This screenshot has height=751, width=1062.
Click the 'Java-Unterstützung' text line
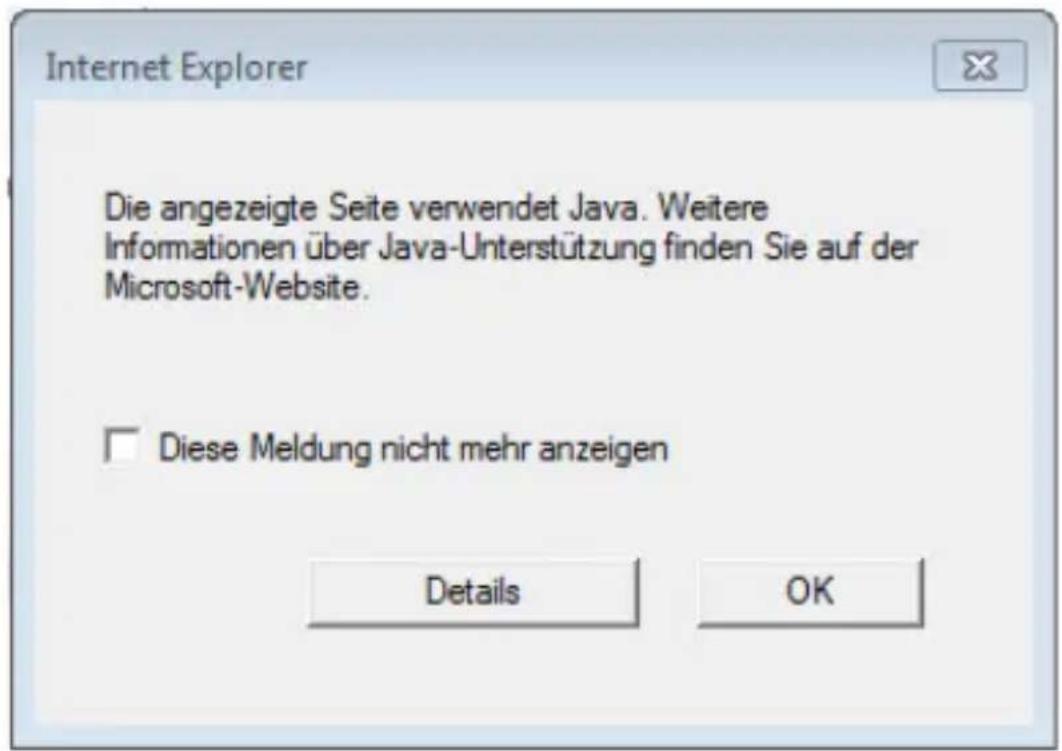[517, 249]
